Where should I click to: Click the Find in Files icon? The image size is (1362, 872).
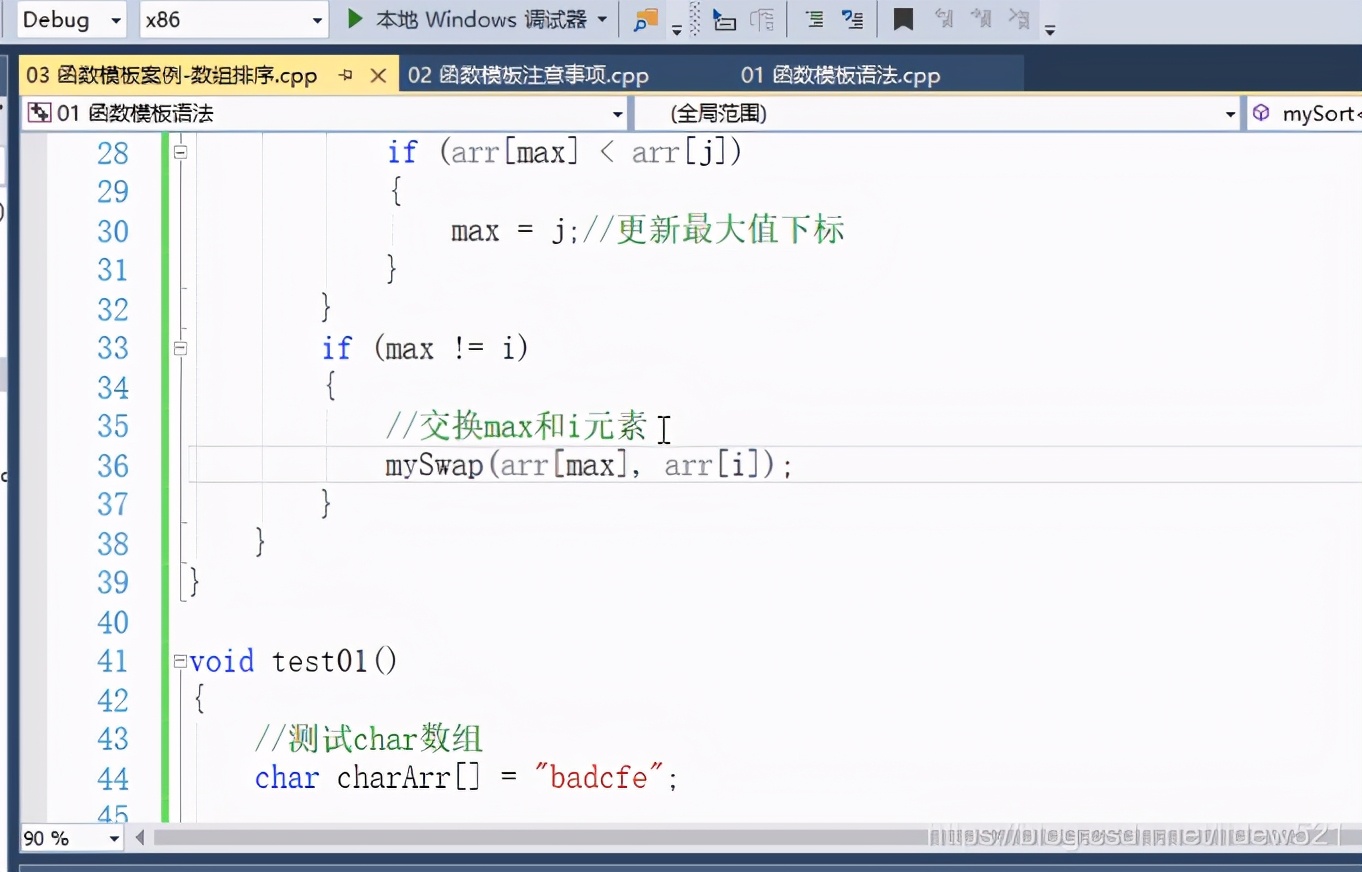point(645,19)
